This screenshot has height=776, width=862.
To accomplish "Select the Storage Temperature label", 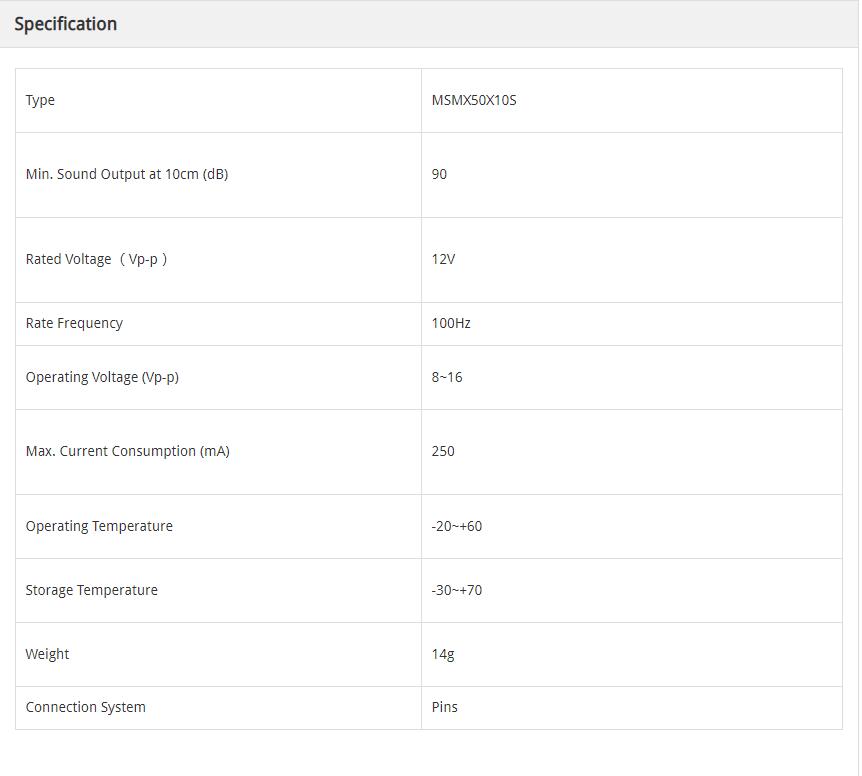I will 92,590.
